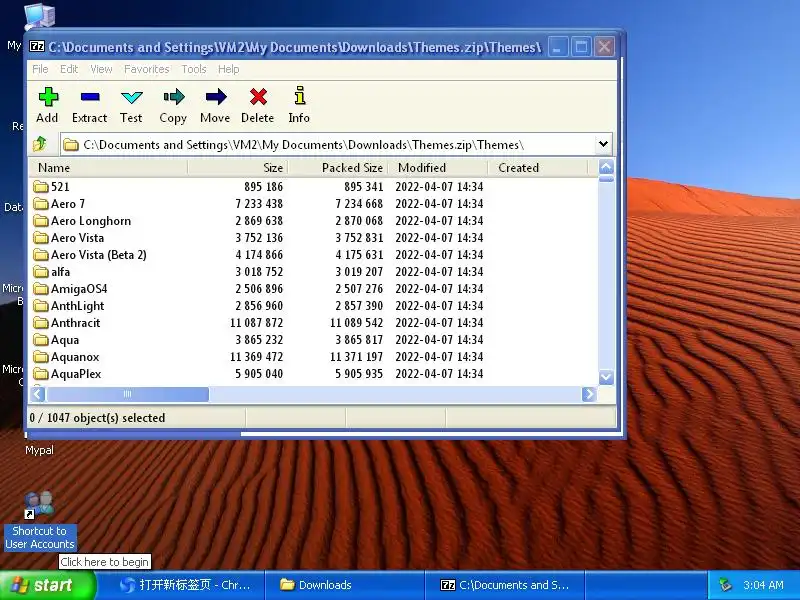Click the horizontal scrollbar right arrow

pyautogui.click(x=589, y=394)
